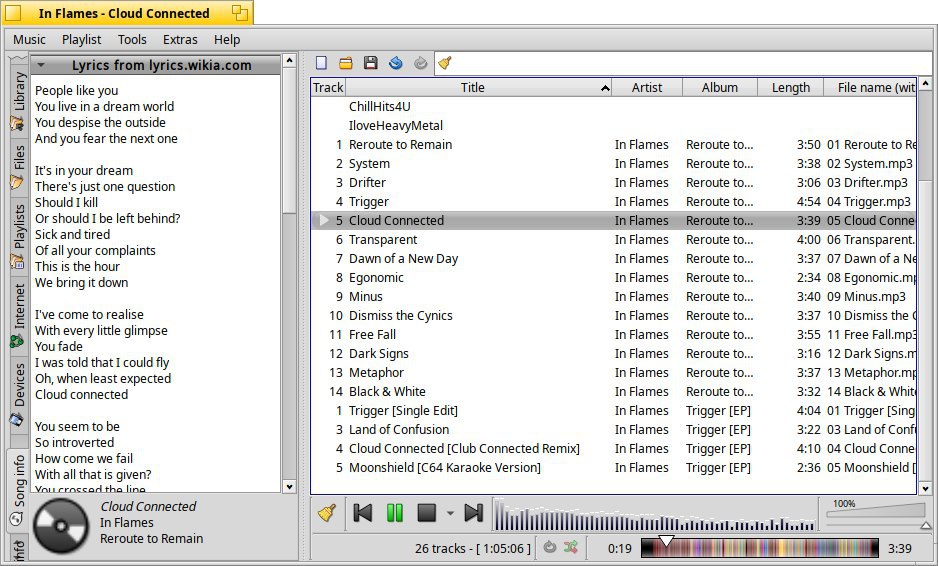The width and height of the screenshot is (938, 566).
Task: Click the audio spectrum analyzer display
Action: [654, 514]
